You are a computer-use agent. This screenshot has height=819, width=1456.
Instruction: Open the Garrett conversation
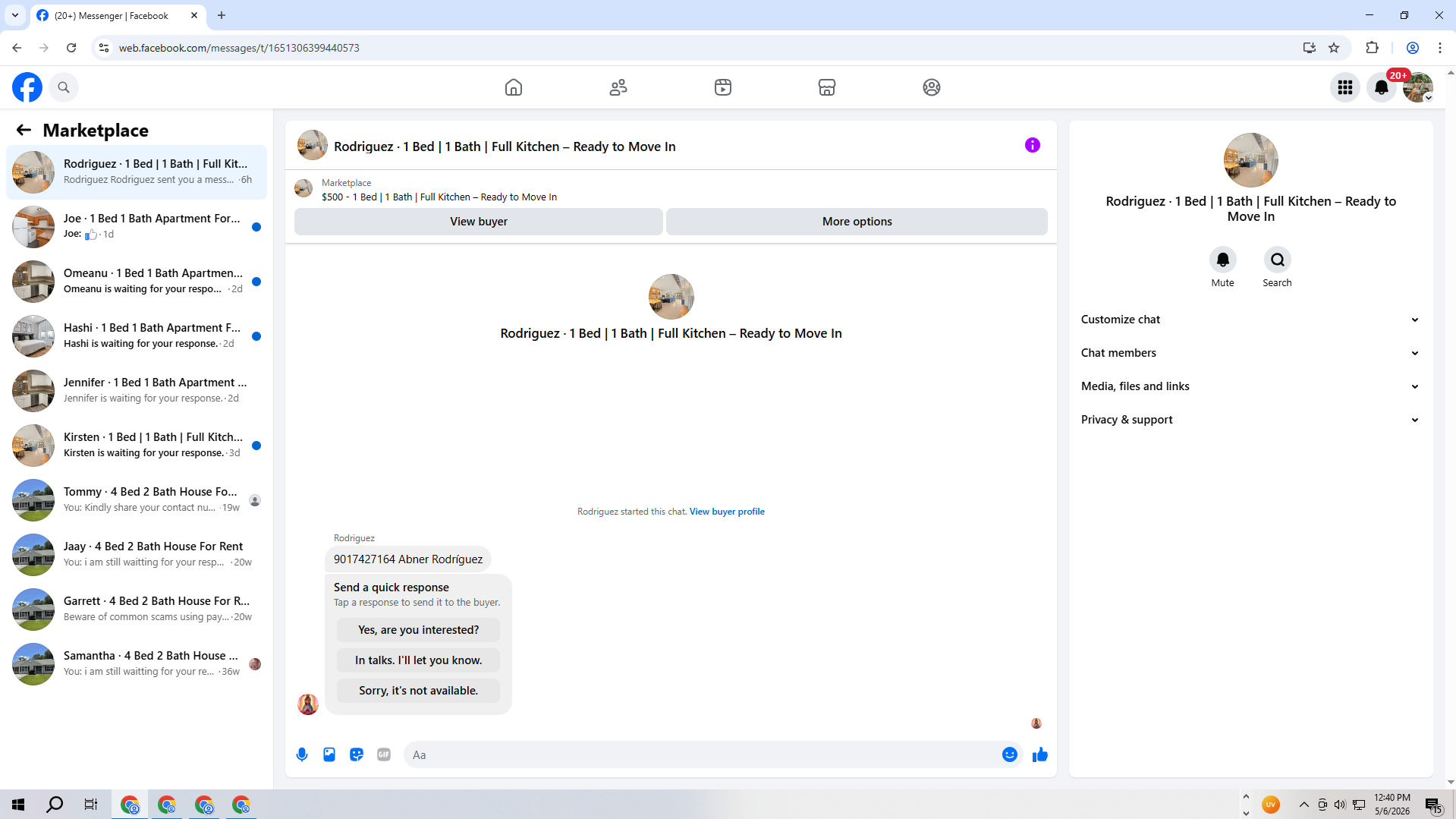[137, 610]
